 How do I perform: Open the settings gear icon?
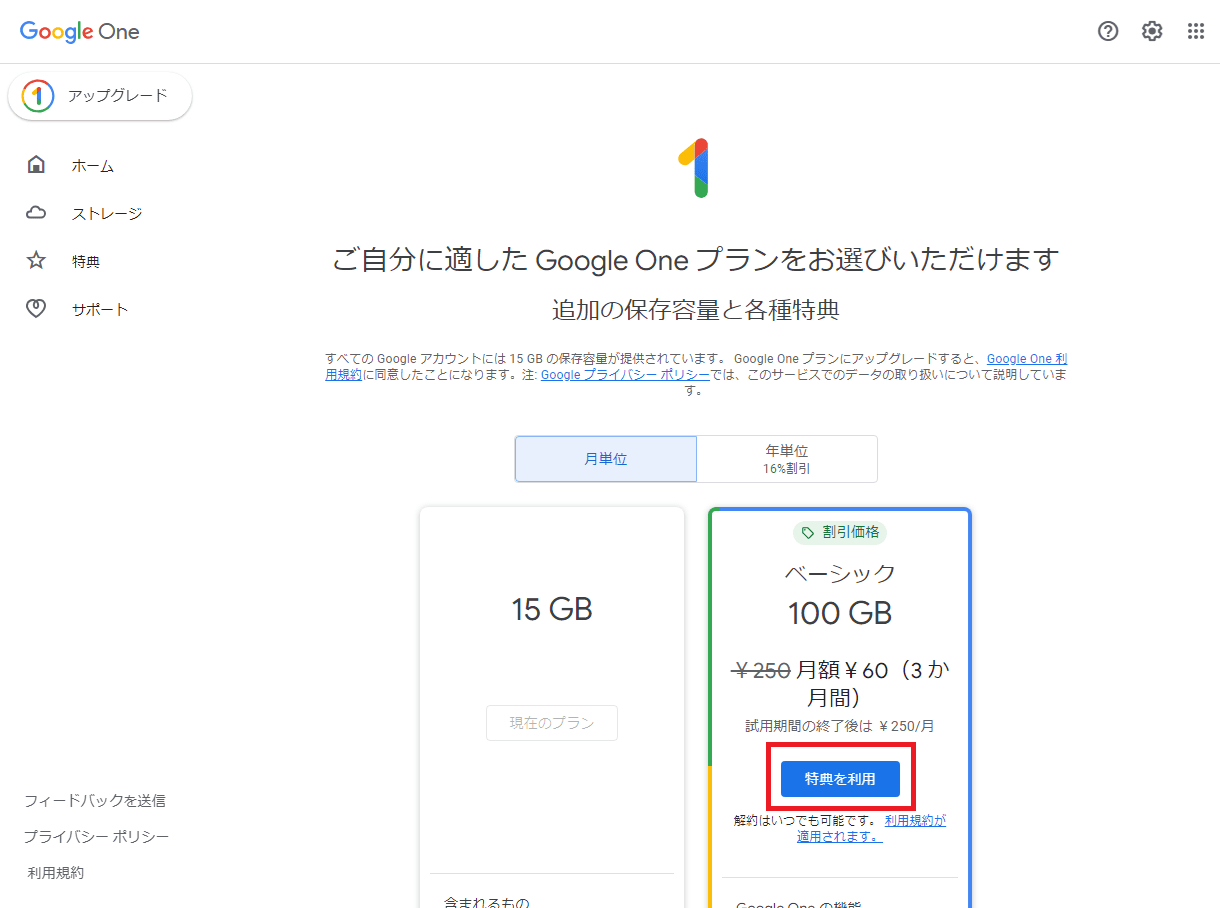click(1152, 31)
